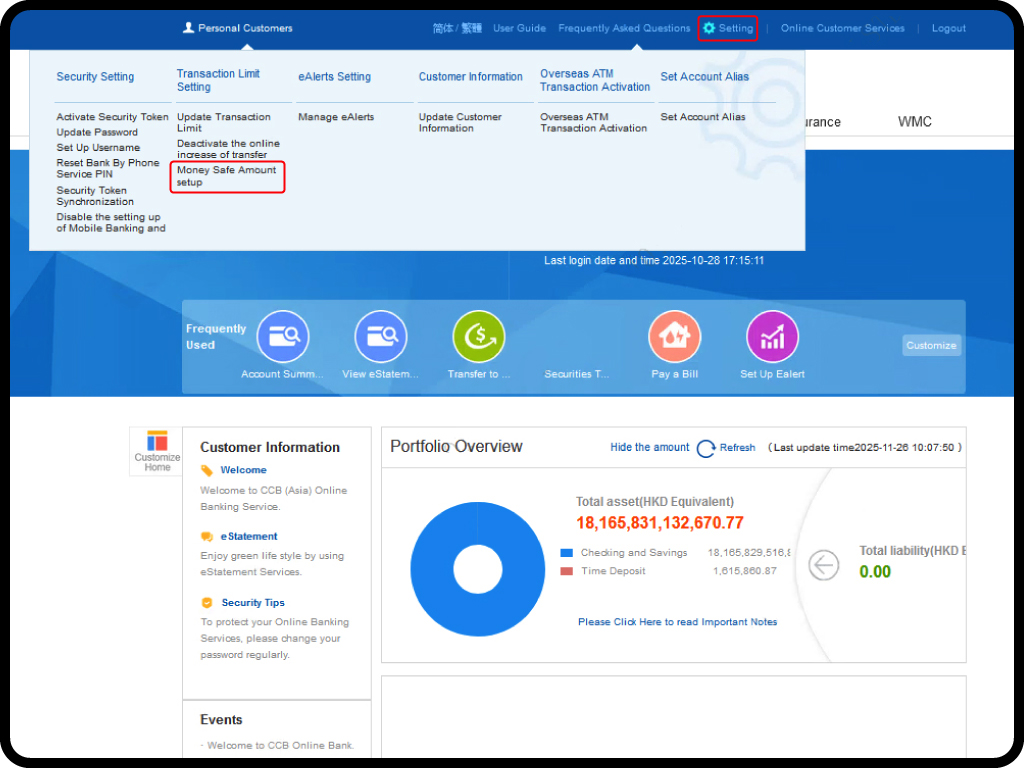The width and height of the screenshot is (1024, 768).
Task: Open the Pay a Bill icon
Action: (x=675, y=337)
